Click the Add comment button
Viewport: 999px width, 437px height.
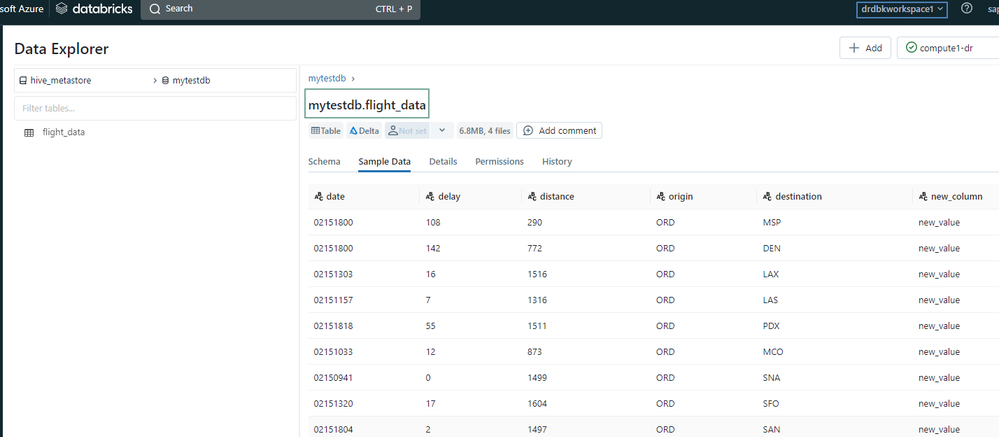click(559, 131)
